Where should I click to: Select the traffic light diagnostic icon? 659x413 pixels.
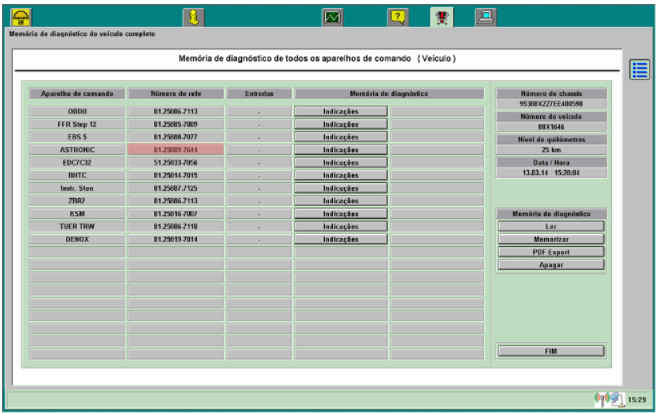tap(441, 16)
